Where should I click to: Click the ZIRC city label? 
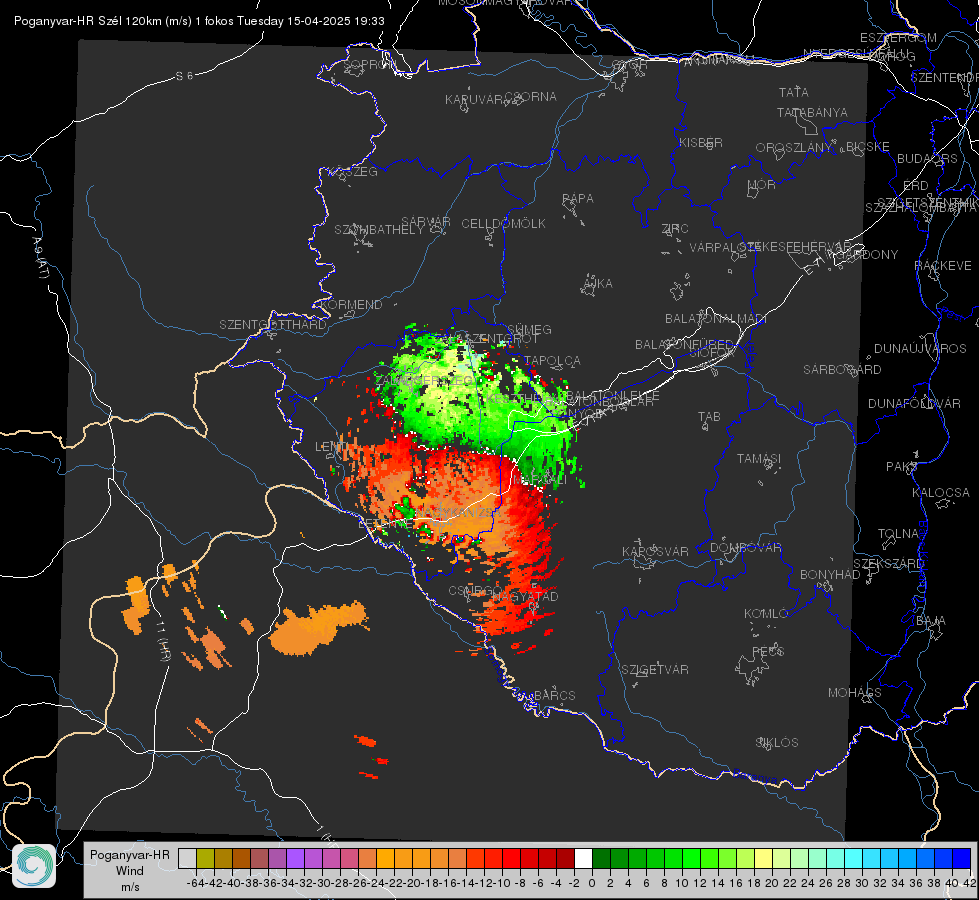tap(675, 229)
